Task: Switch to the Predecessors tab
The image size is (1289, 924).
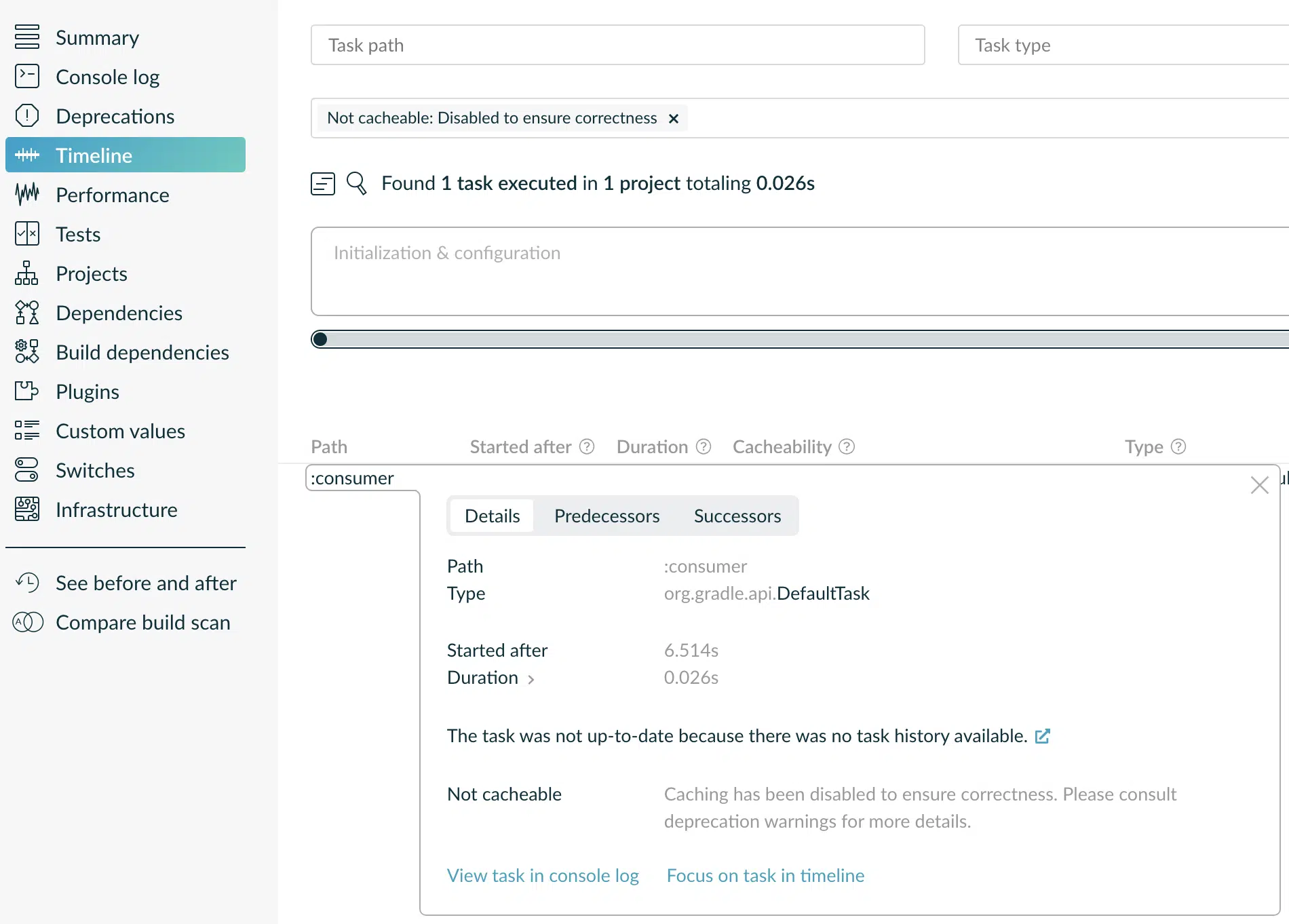Action: [607, 516]
